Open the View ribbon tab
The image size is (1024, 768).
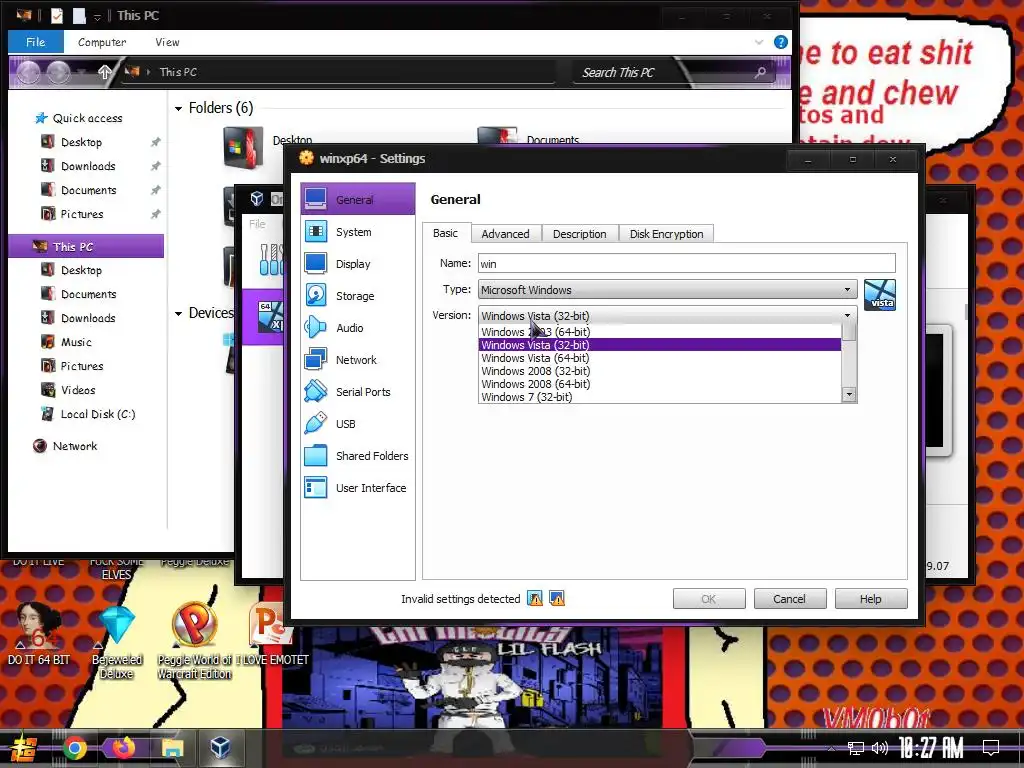pos(167,42)
